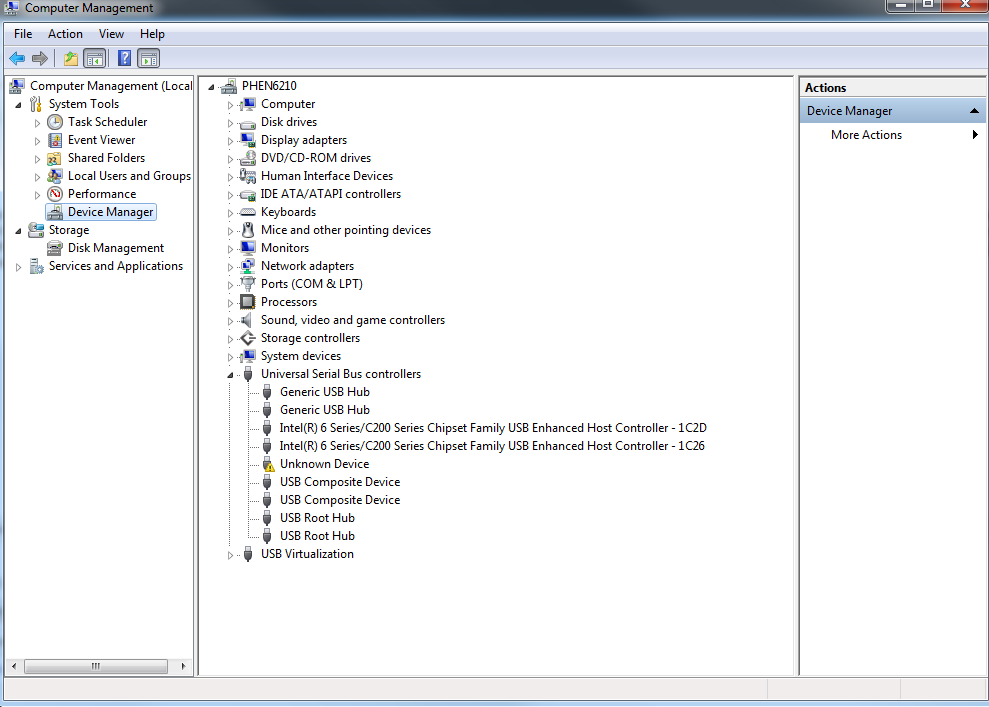
Task: Click left arrow of console tree scrollbar
Action: pyautogui.click(x=14, y=666)
